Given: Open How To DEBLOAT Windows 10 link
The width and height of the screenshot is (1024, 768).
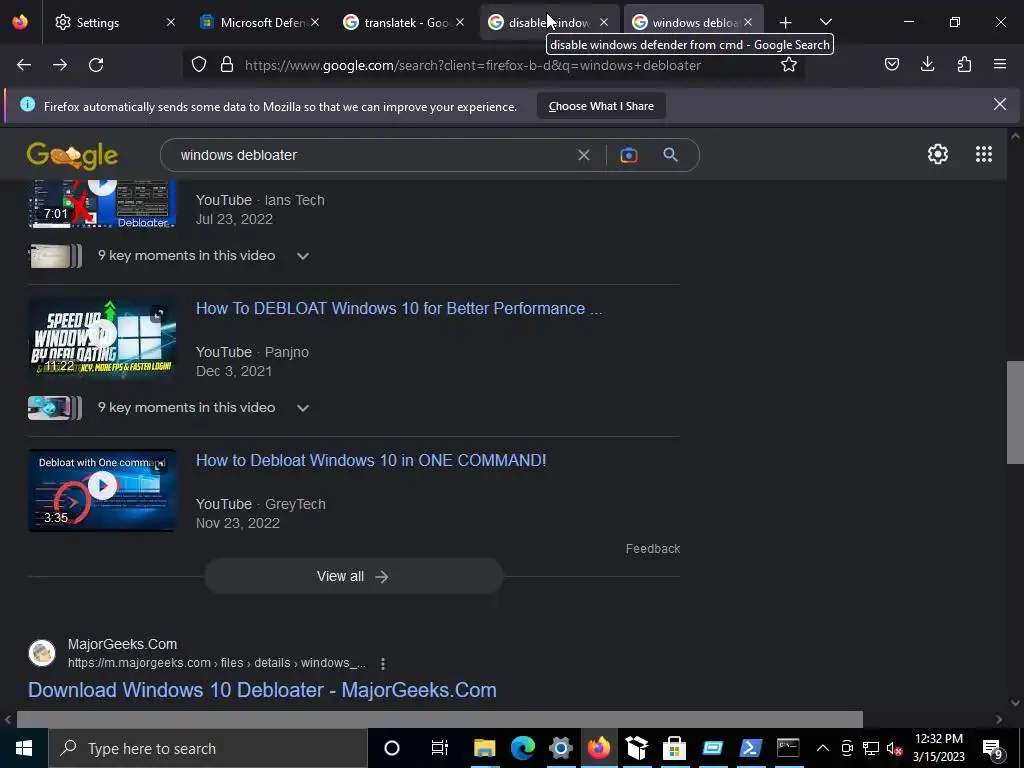Looking at the screenshot, I should (399, 308).
